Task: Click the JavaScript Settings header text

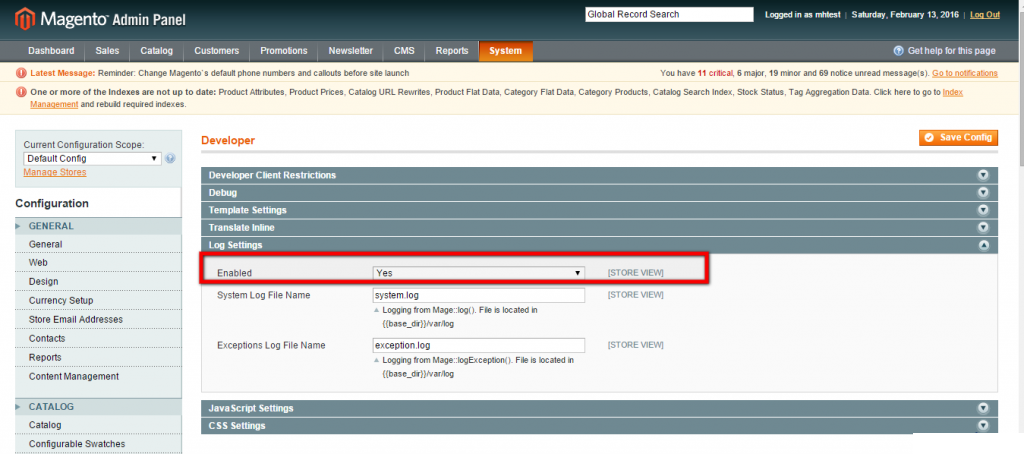Action: (251, 408)
